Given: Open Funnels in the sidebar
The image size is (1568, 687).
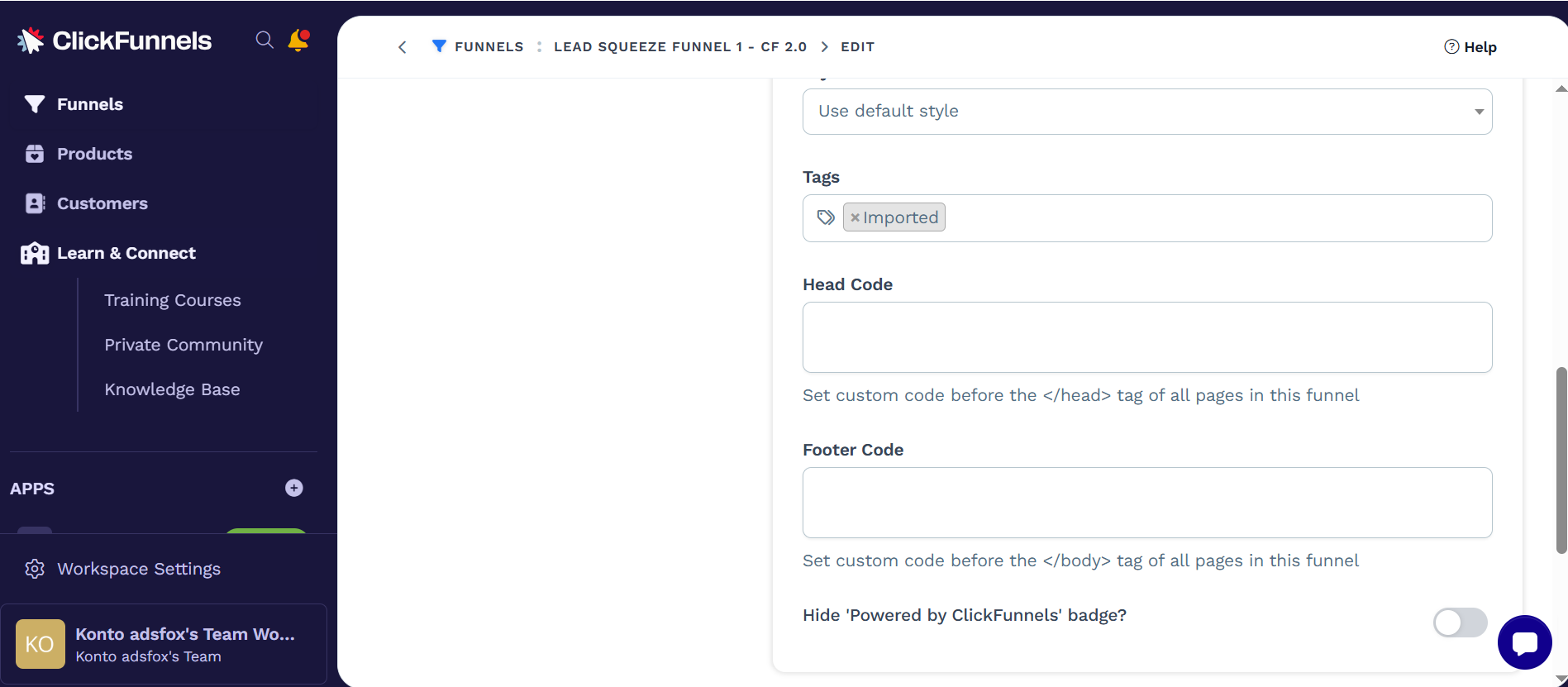Looking at the screenshot, I should [x=89, y=104].
